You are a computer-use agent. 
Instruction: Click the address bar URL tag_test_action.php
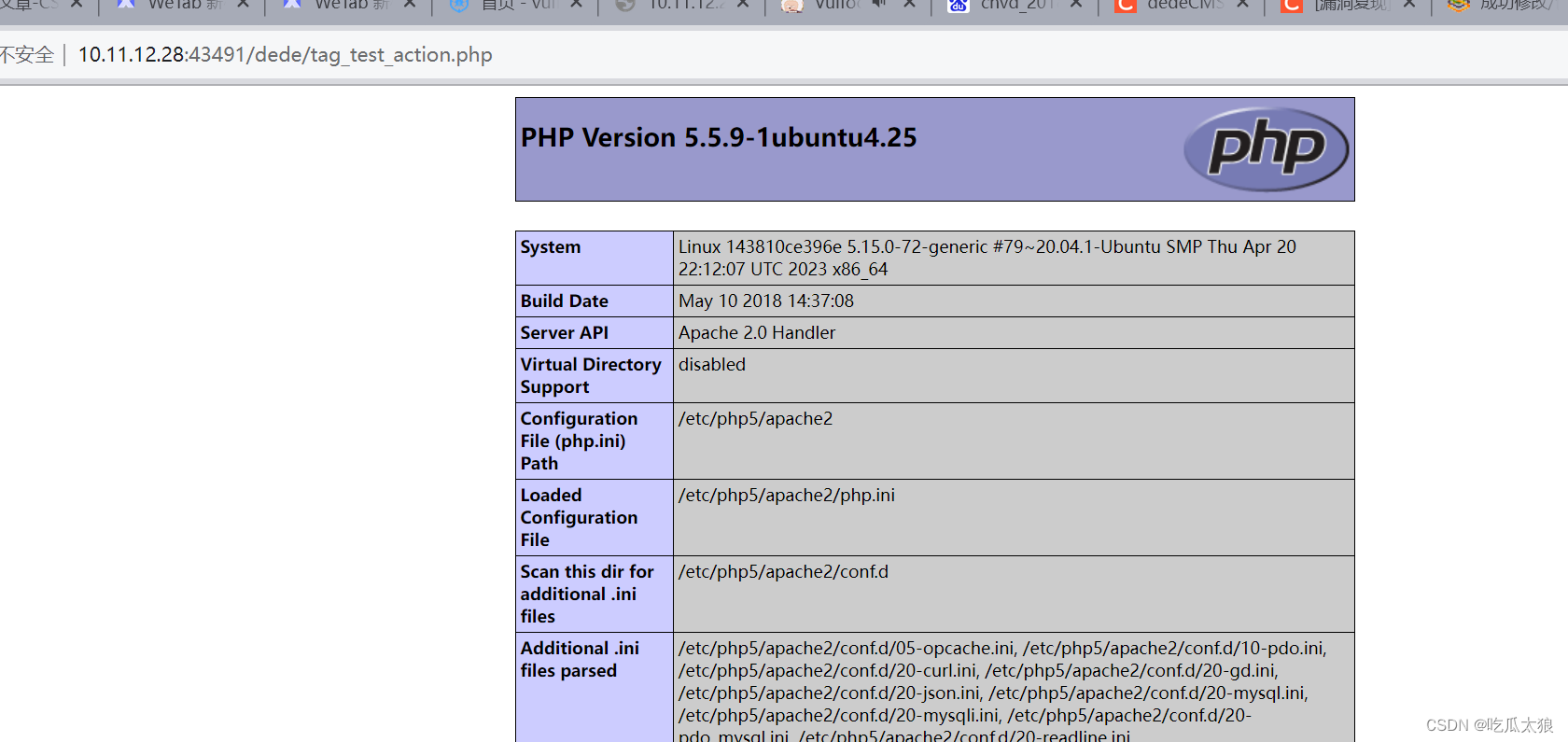click(x=285, y=55)
